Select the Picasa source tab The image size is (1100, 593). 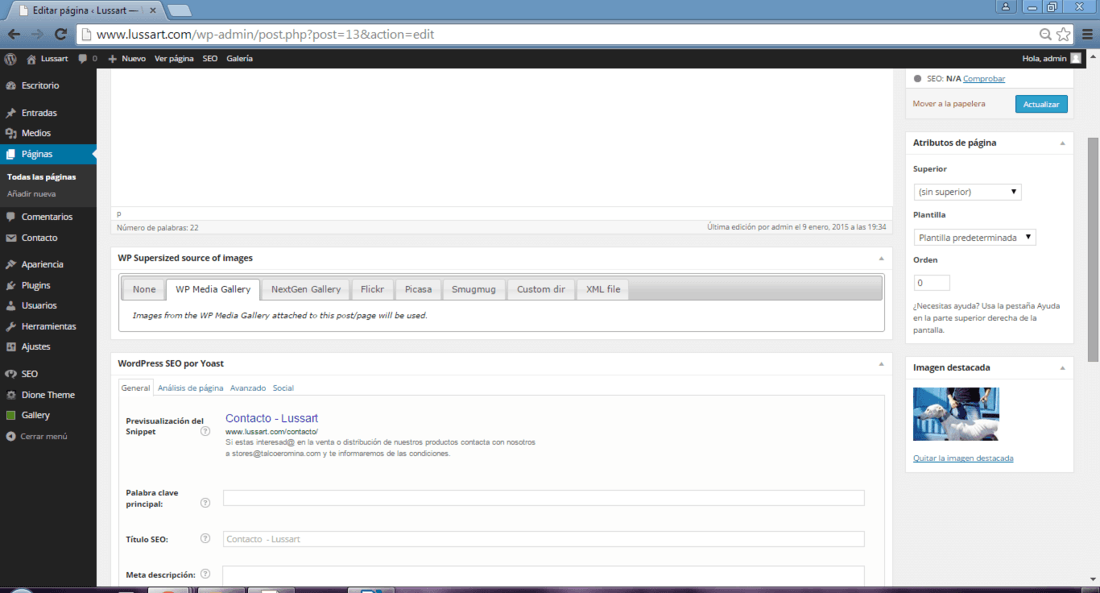point(418,289)
